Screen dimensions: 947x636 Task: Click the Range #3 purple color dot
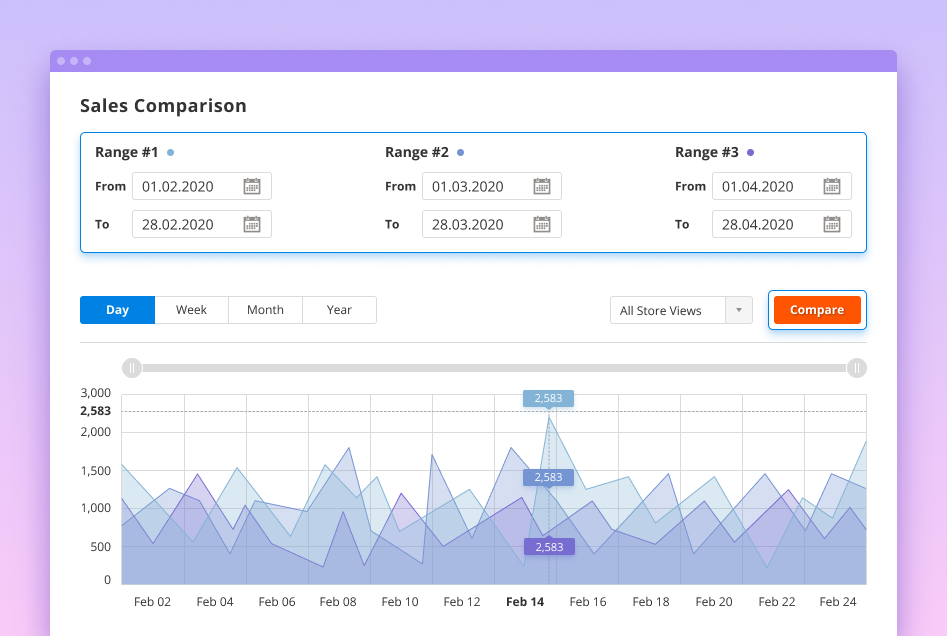[751, 153]
